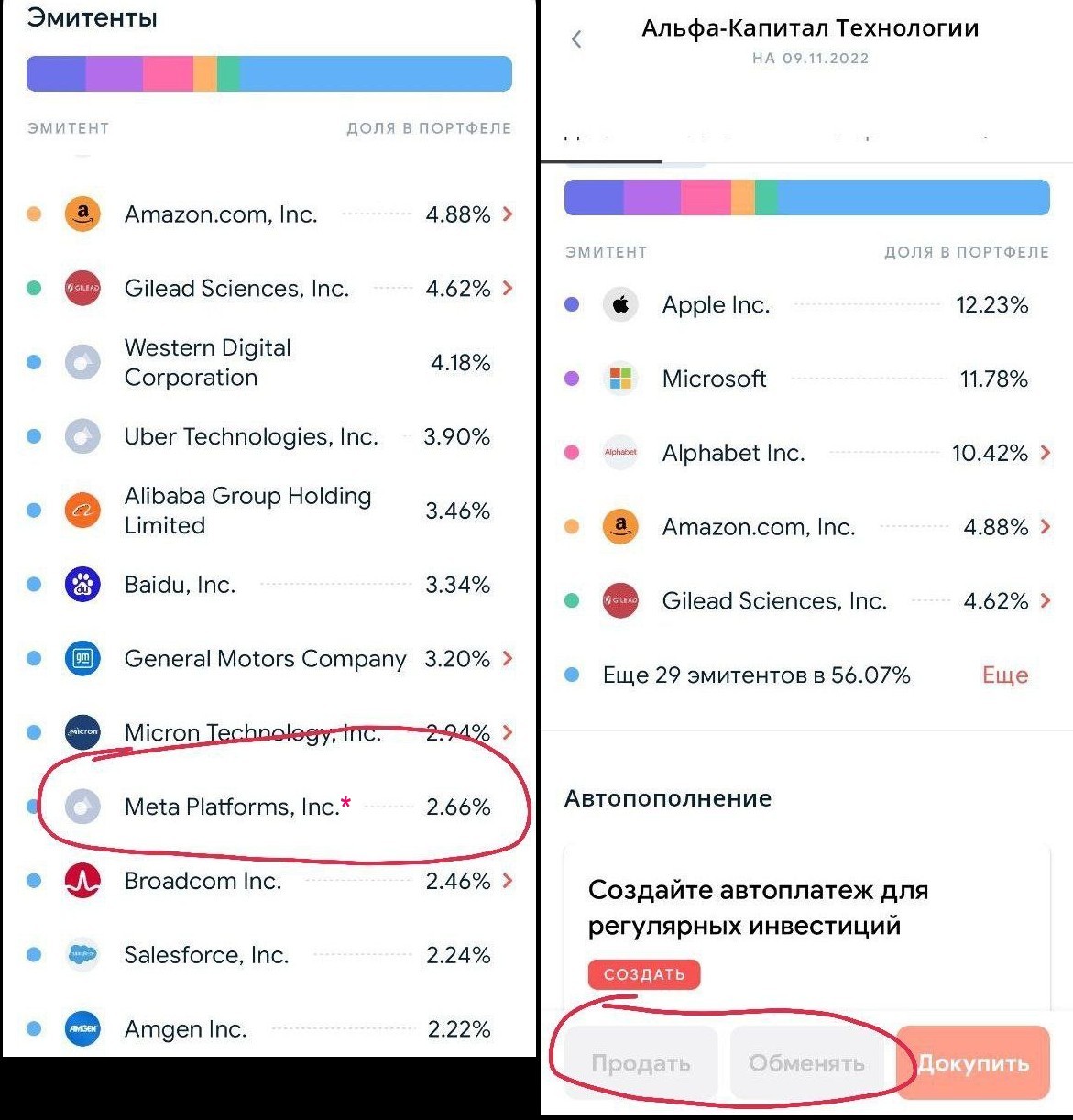Tap the Alibaba orange logo icon
The image size is (1073, 1120).
(x=82, y=511)
